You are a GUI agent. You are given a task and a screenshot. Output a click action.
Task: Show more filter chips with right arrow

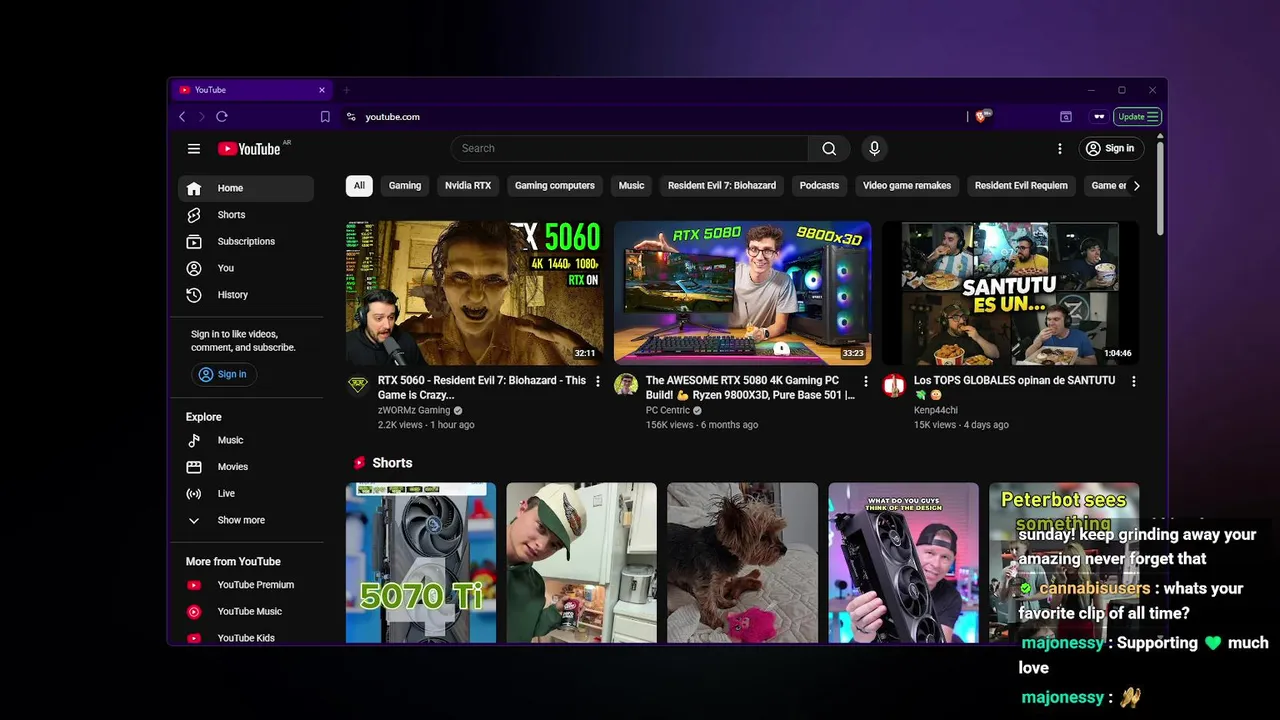(x=1136, y=185)
